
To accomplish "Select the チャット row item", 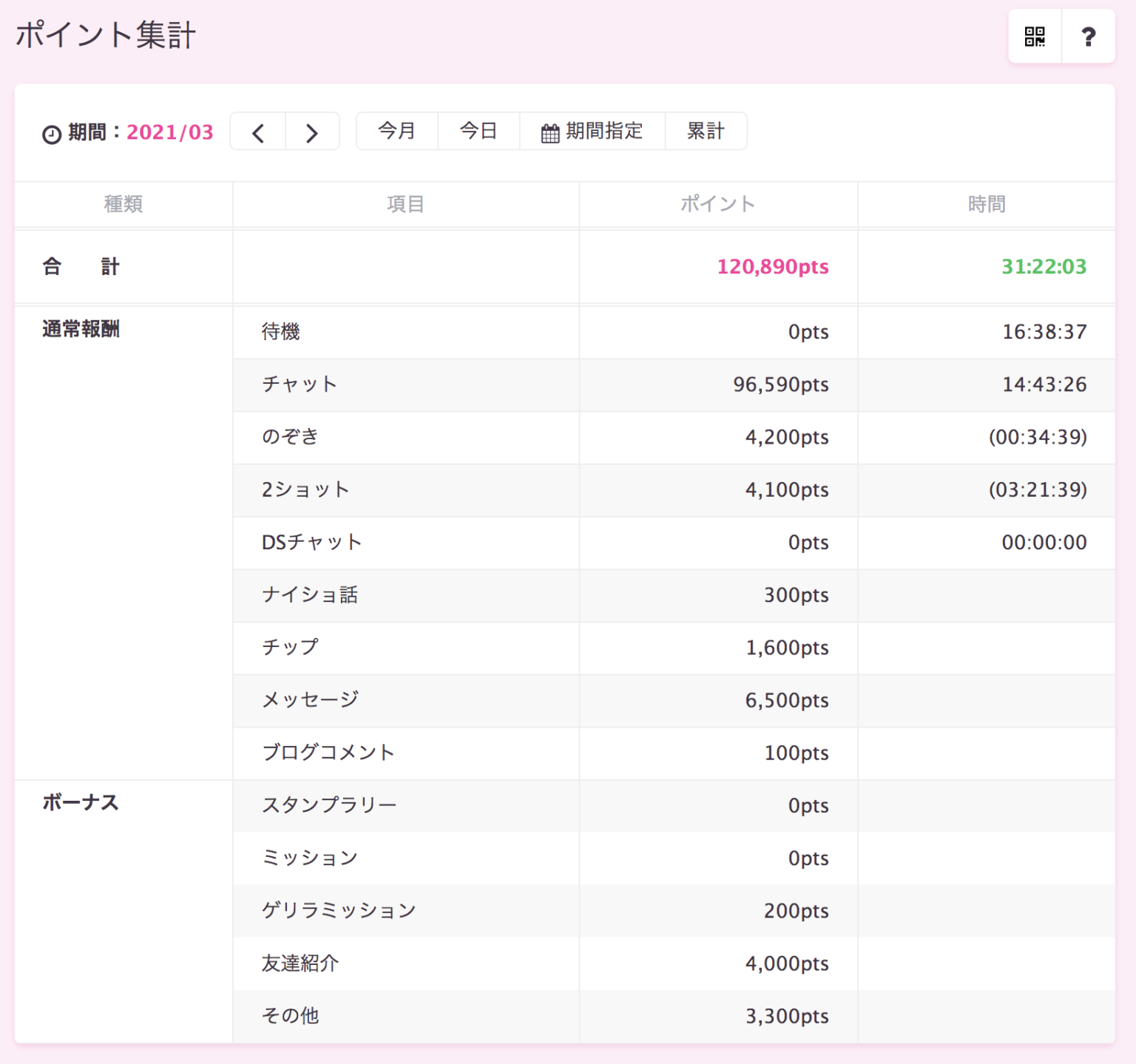I will pyautogui.click(x=300, y=384).
